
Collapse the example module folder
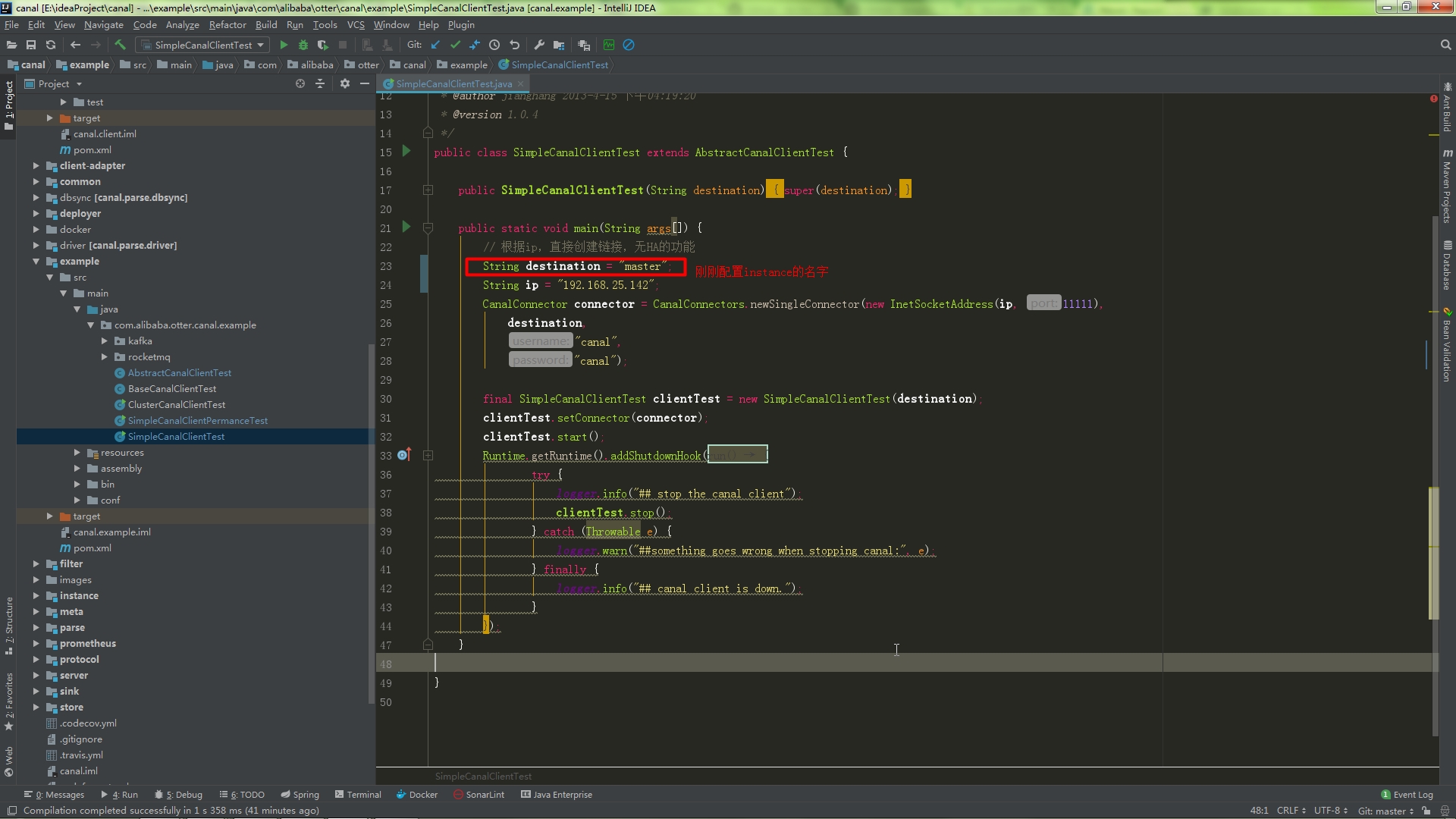point(36,261)
